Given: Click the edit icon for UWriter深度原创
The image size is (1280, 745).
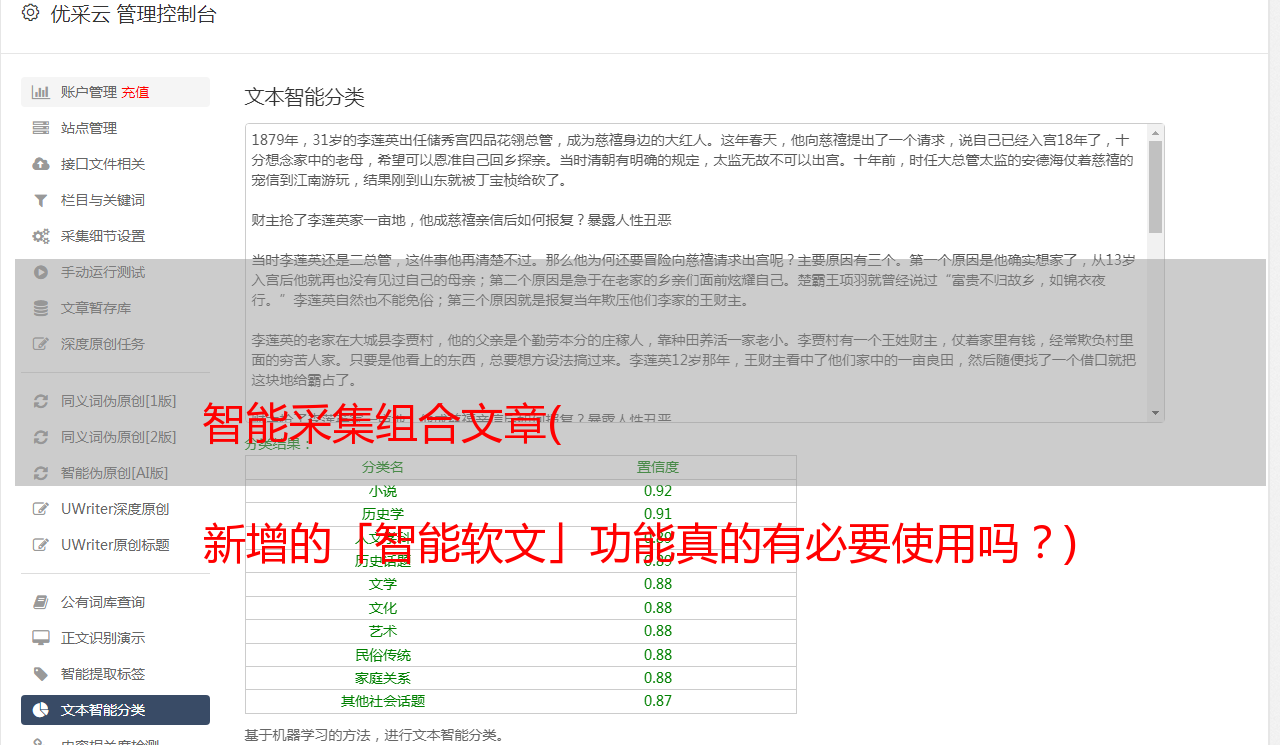Looking at the screenshot, I should click(x=41, y=509).
